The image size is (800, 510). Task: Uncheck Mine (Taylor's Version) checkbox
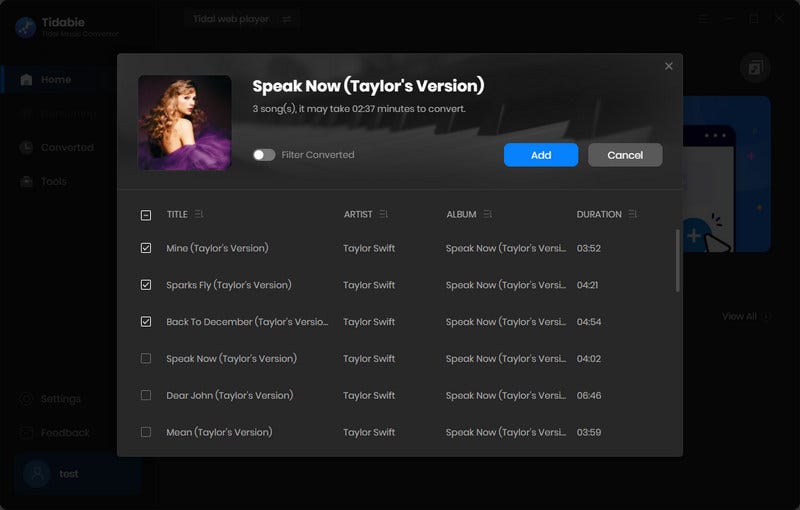tap(146, 248)
